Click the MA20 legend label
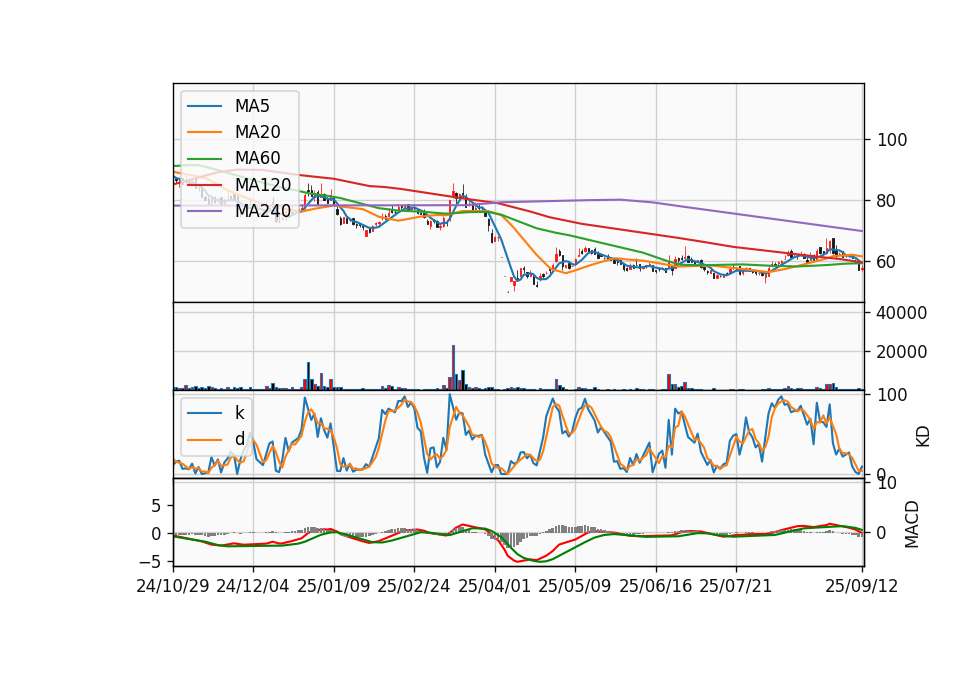This screenshot has width=960, height=690. point(257,132)
